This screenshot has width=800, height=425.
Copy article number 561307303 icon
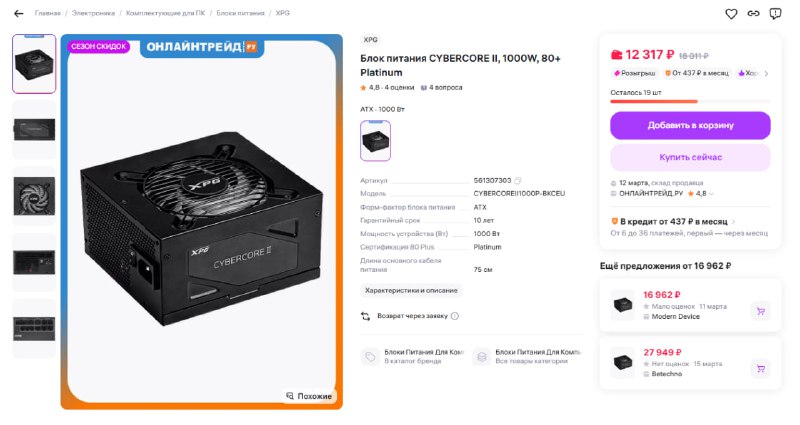pos(518,181)
